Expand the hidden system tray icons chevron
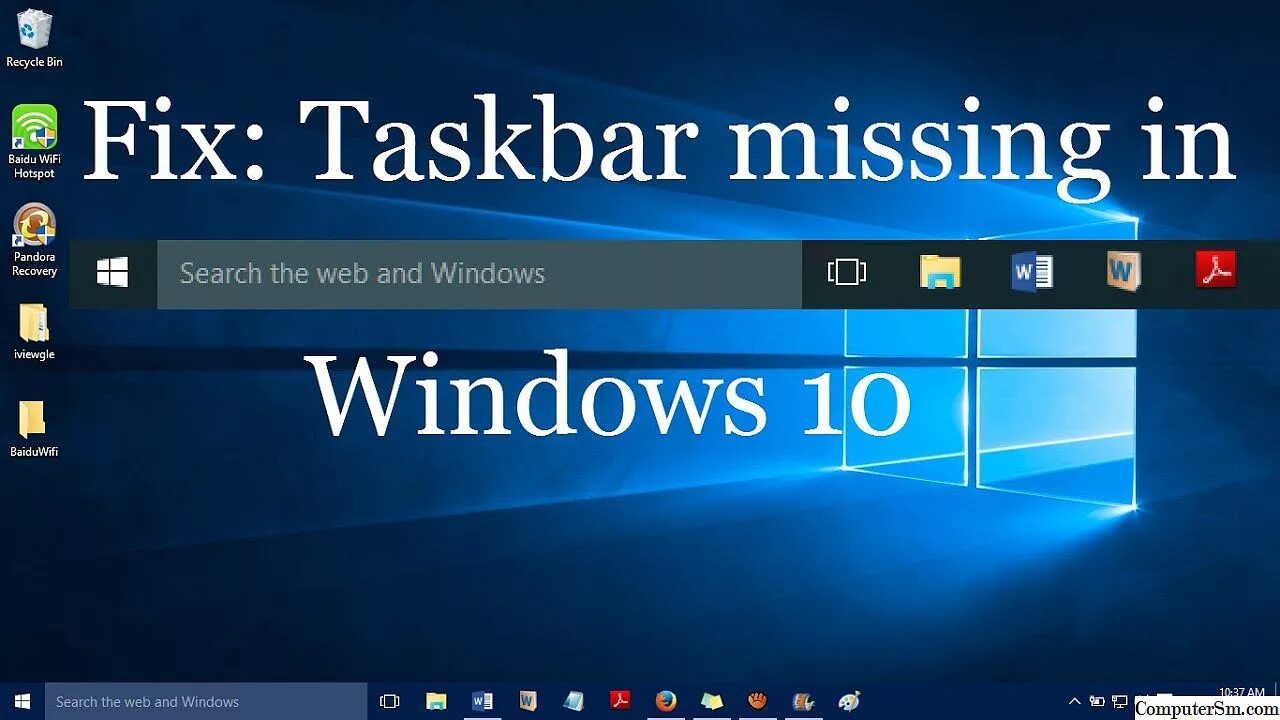This screenshot has width=1280, height=720. [x=1075, y=702]
